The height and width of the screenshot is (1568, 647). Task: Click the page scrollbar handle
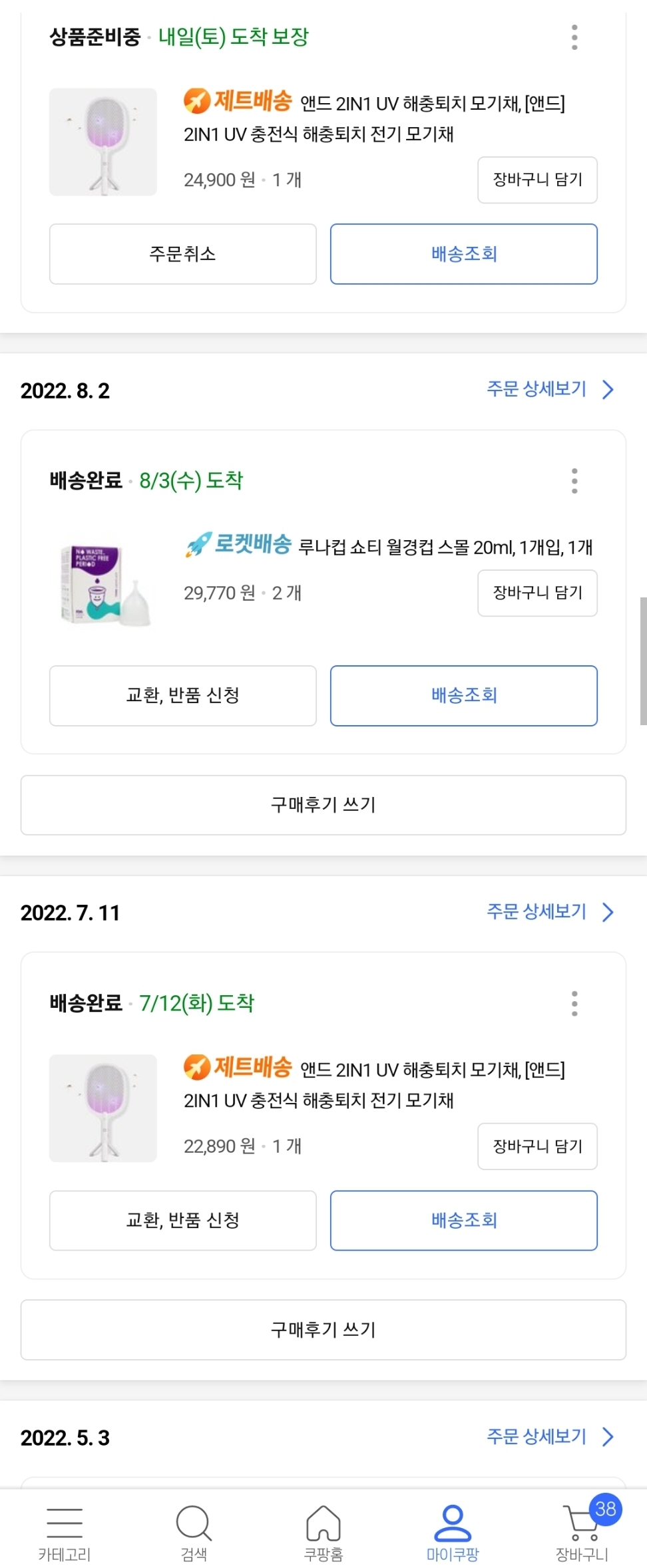coord(643,661)
